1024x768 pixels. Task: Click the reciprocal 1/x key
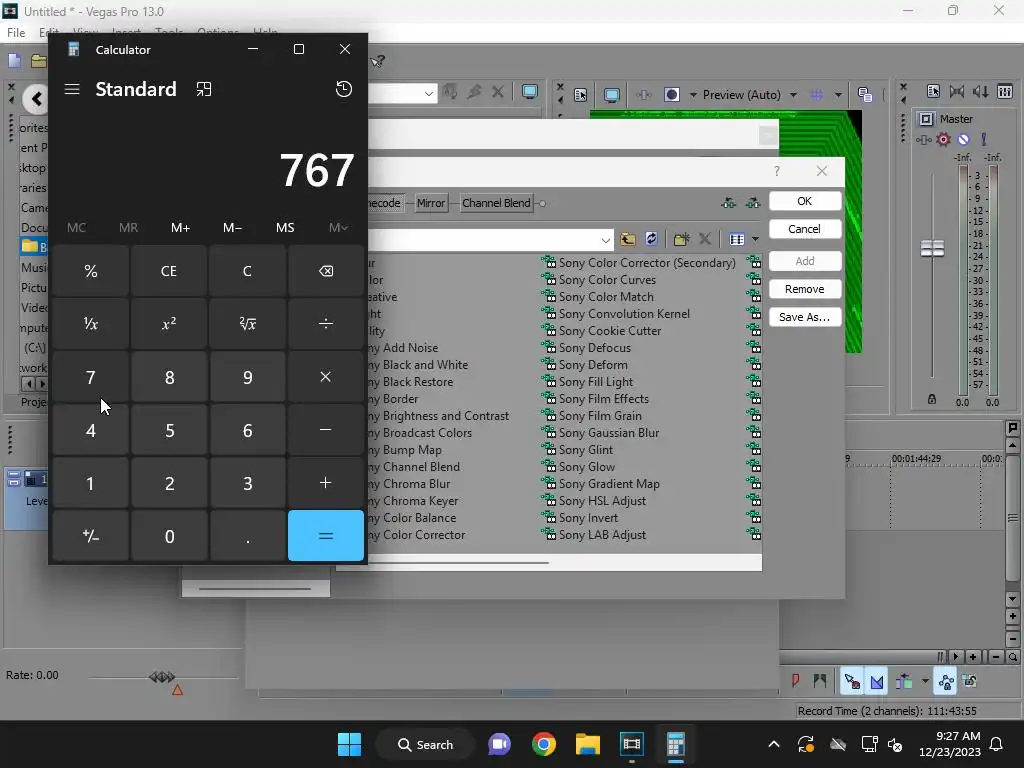pyautogui.click(x=91, y=324)
